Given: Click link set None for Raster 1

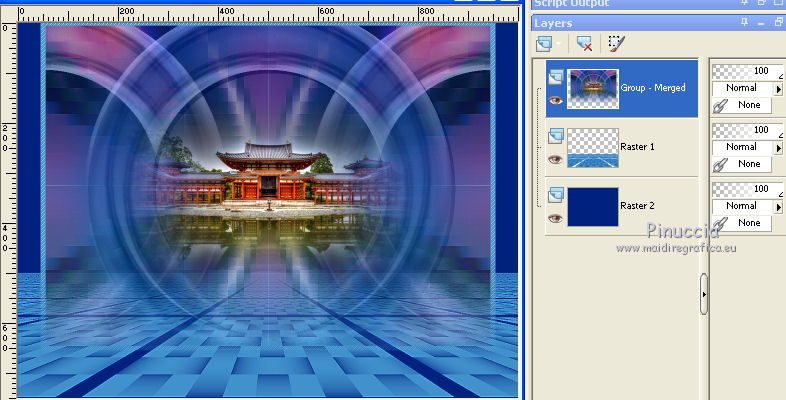Looking at the screenshot, I should point(749,164).
